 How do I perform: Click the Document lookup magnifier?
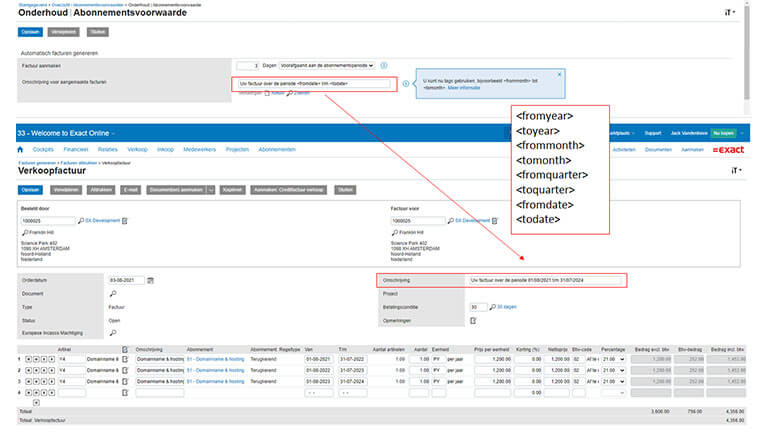pyautogui.click(x=113, y=294)
